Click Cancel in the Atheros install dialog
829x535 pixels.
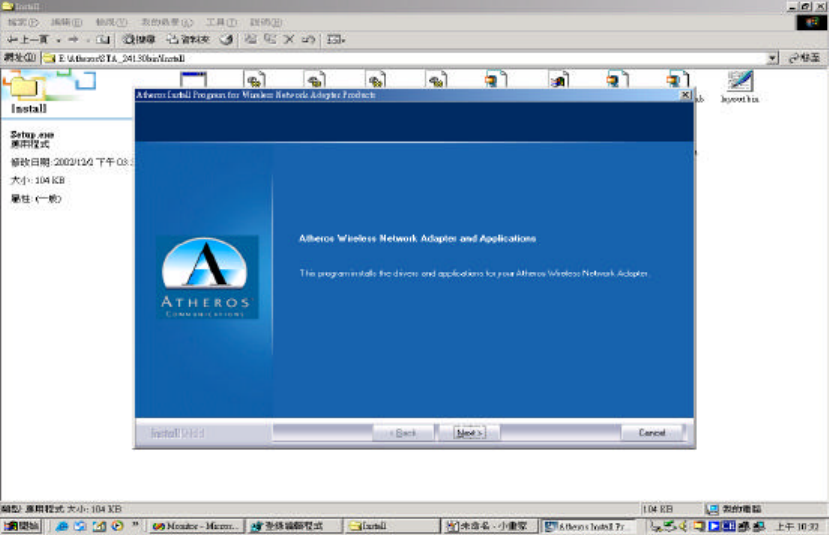pyautogui.click(x=652, y=432)
